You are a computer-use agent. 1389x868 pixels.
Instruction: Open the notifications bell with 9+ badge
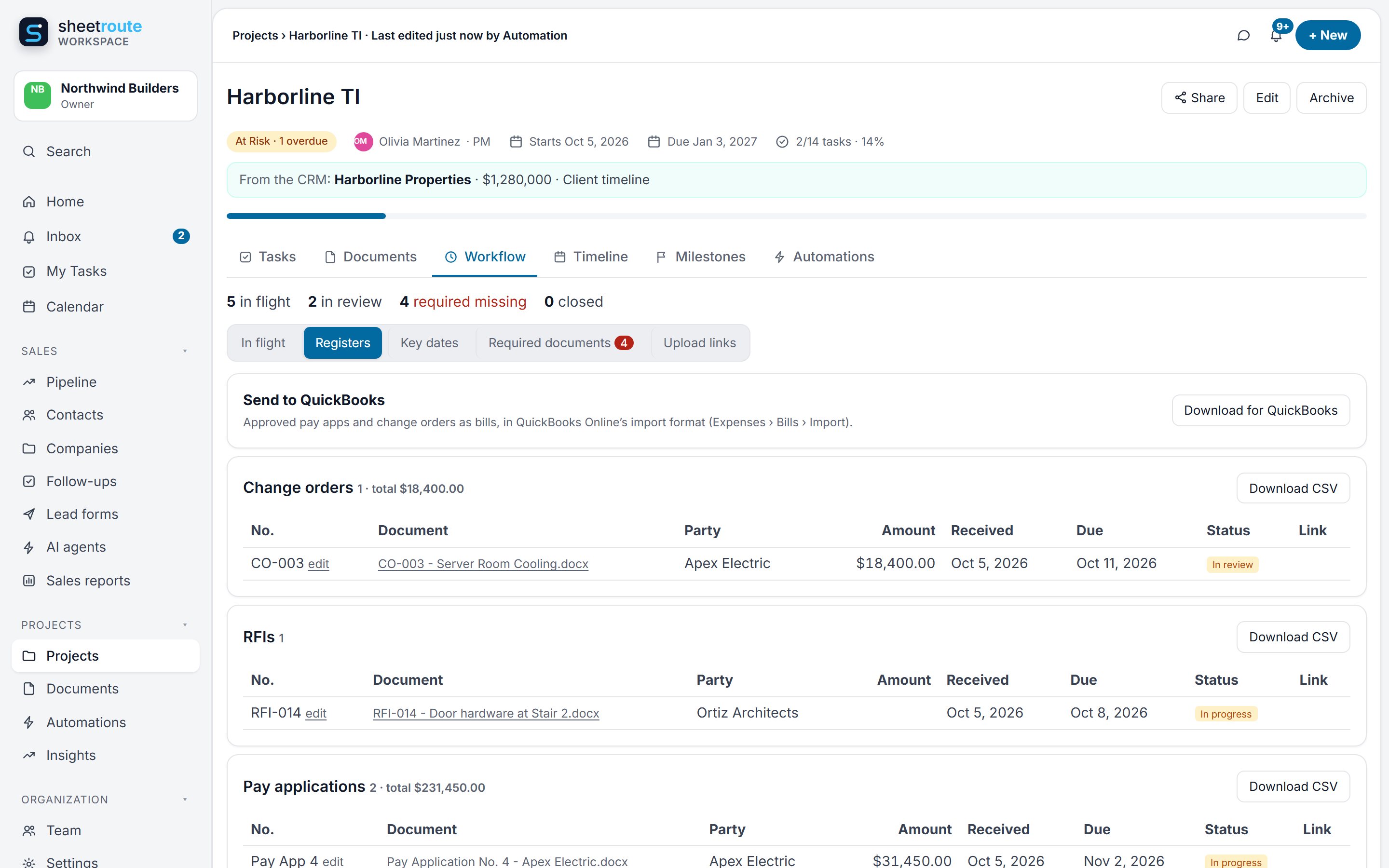1275,36
